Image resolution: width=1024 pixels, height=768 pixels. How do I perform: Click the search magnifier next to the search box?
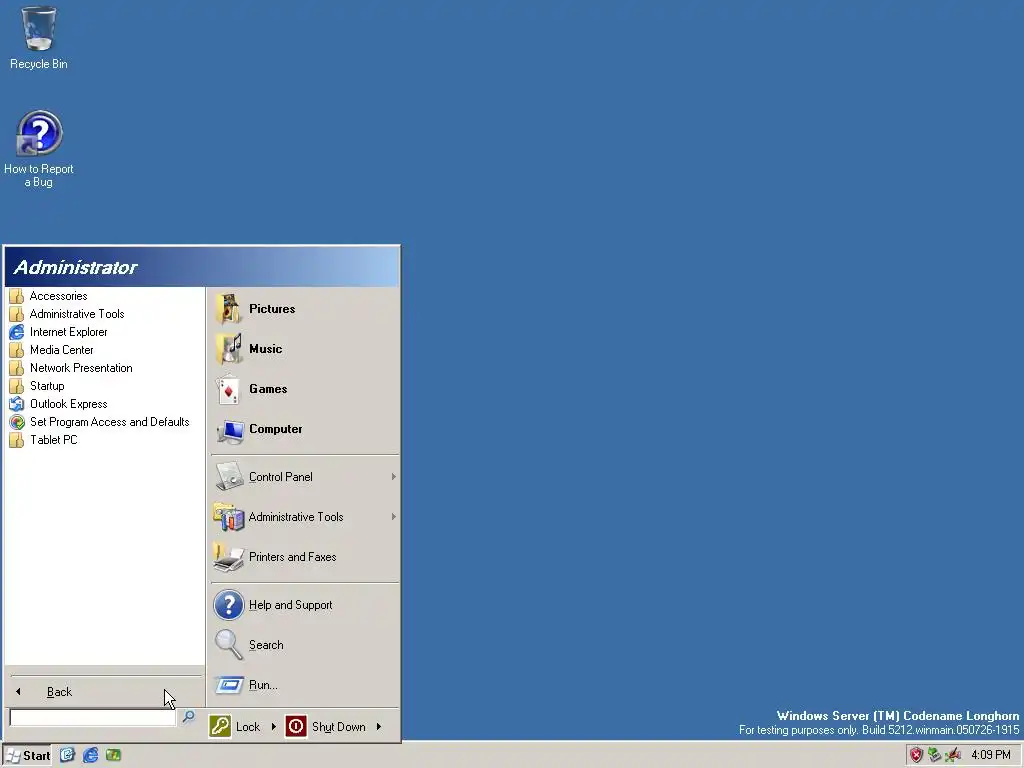(188, 717)
